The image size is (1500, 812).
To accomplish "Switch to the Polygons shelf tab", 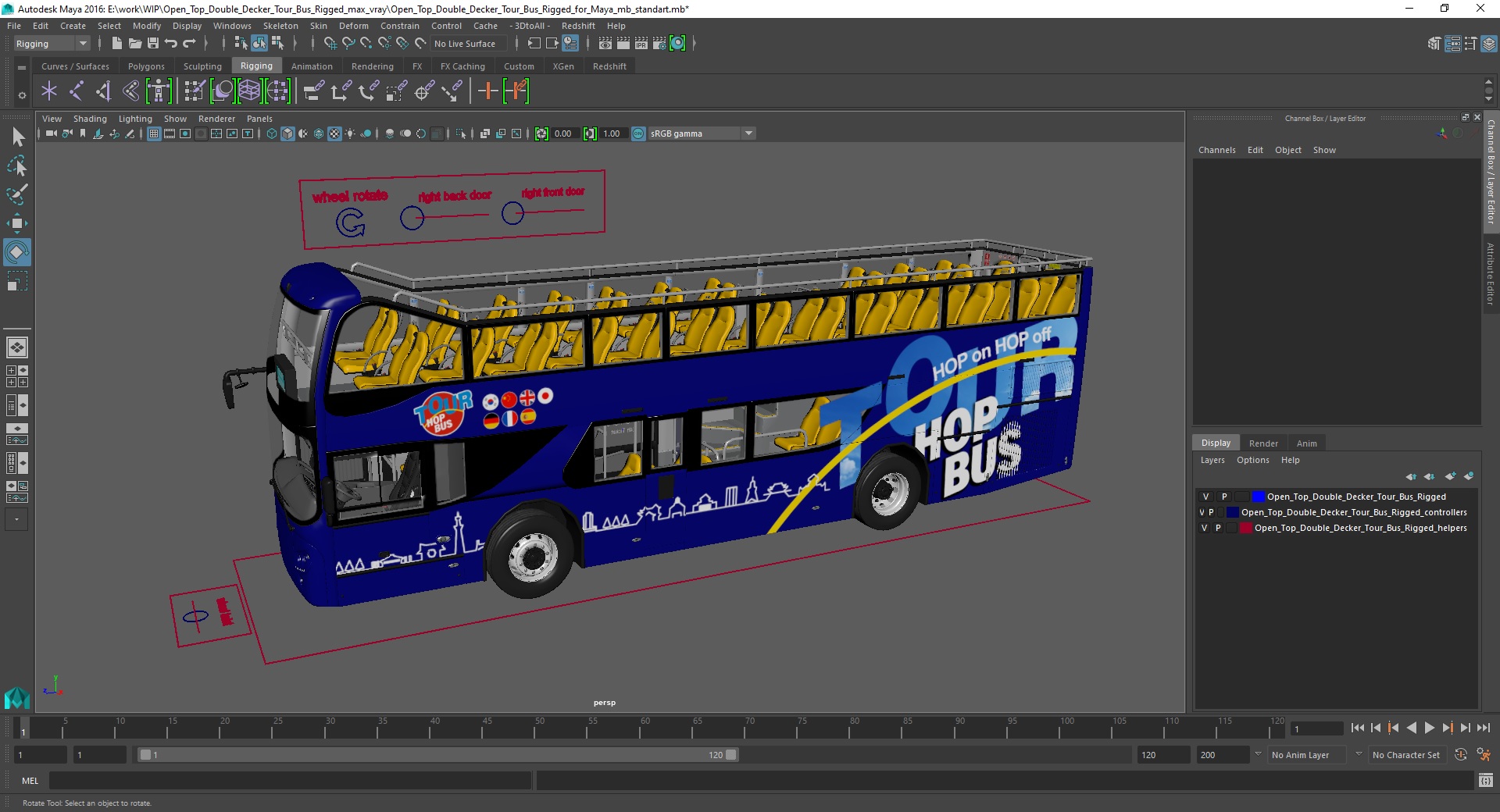I will pyautogui.click(x=146, y=66).
